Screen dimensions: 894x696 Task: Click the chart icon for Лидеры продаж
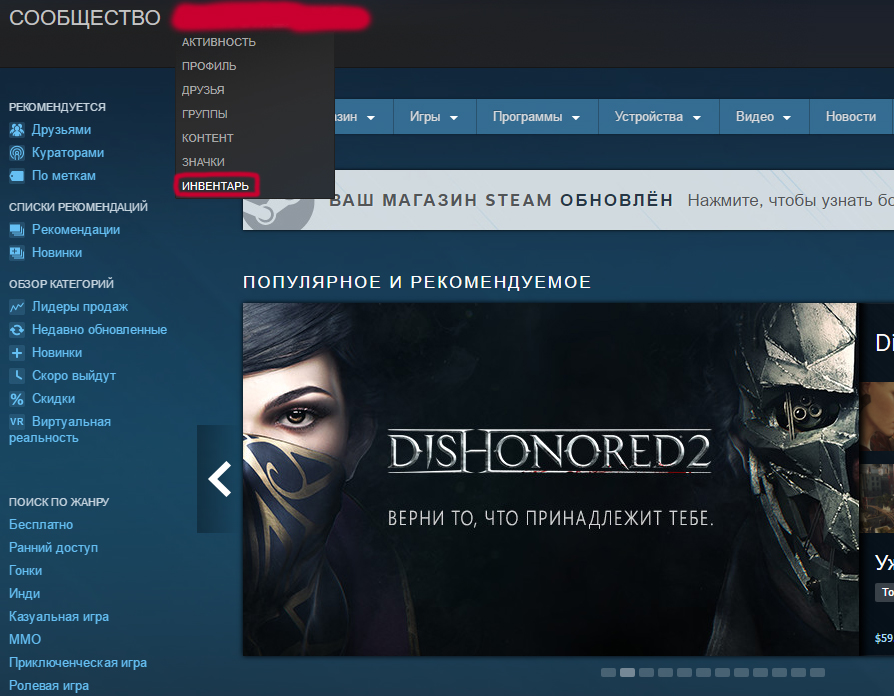coord(17,307)
